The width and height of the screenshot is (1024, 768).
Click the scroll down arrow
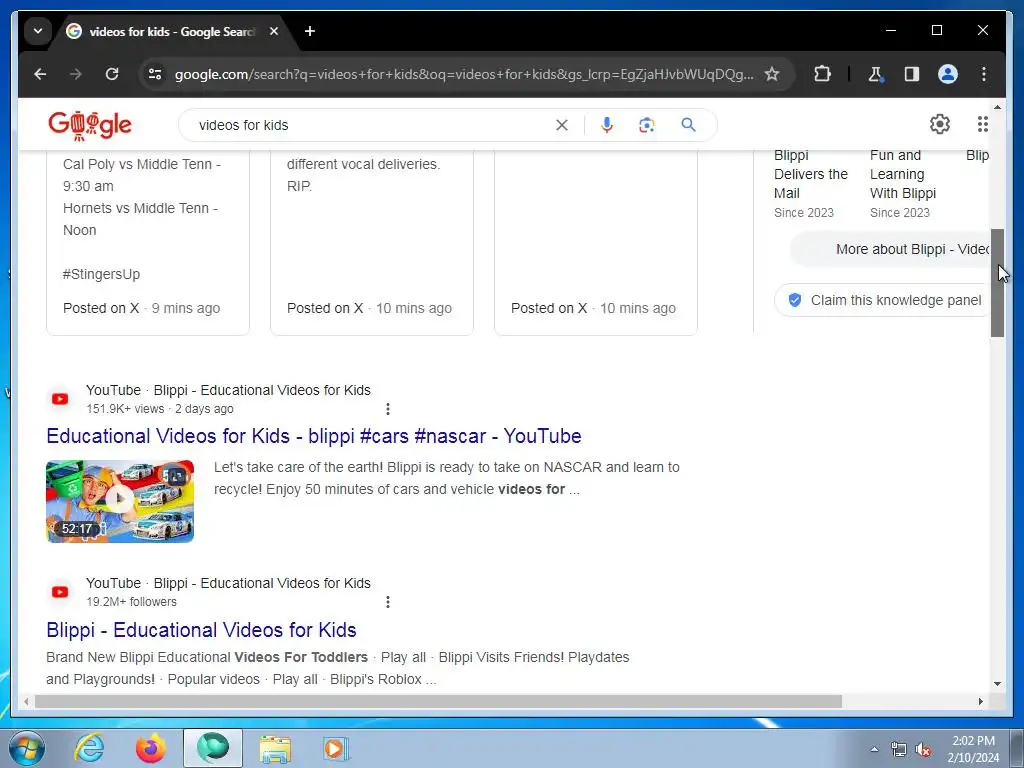(x=997, y=684)
